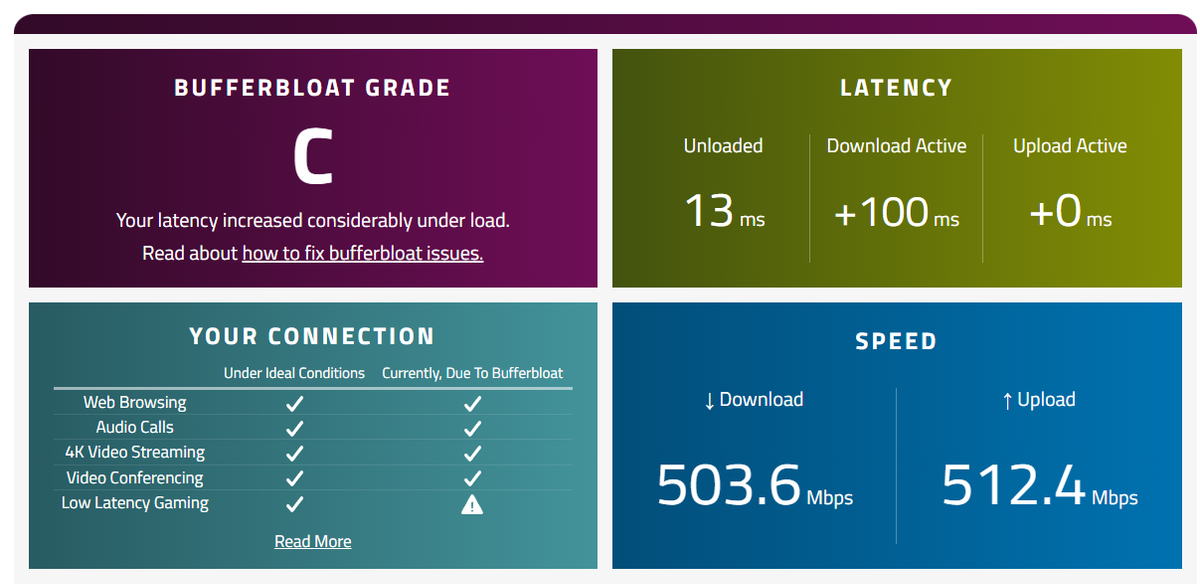Click the 503.6 Mbps download speed value
The height and width of the screenshot is (584, 1200).
(x=755, y=484)
